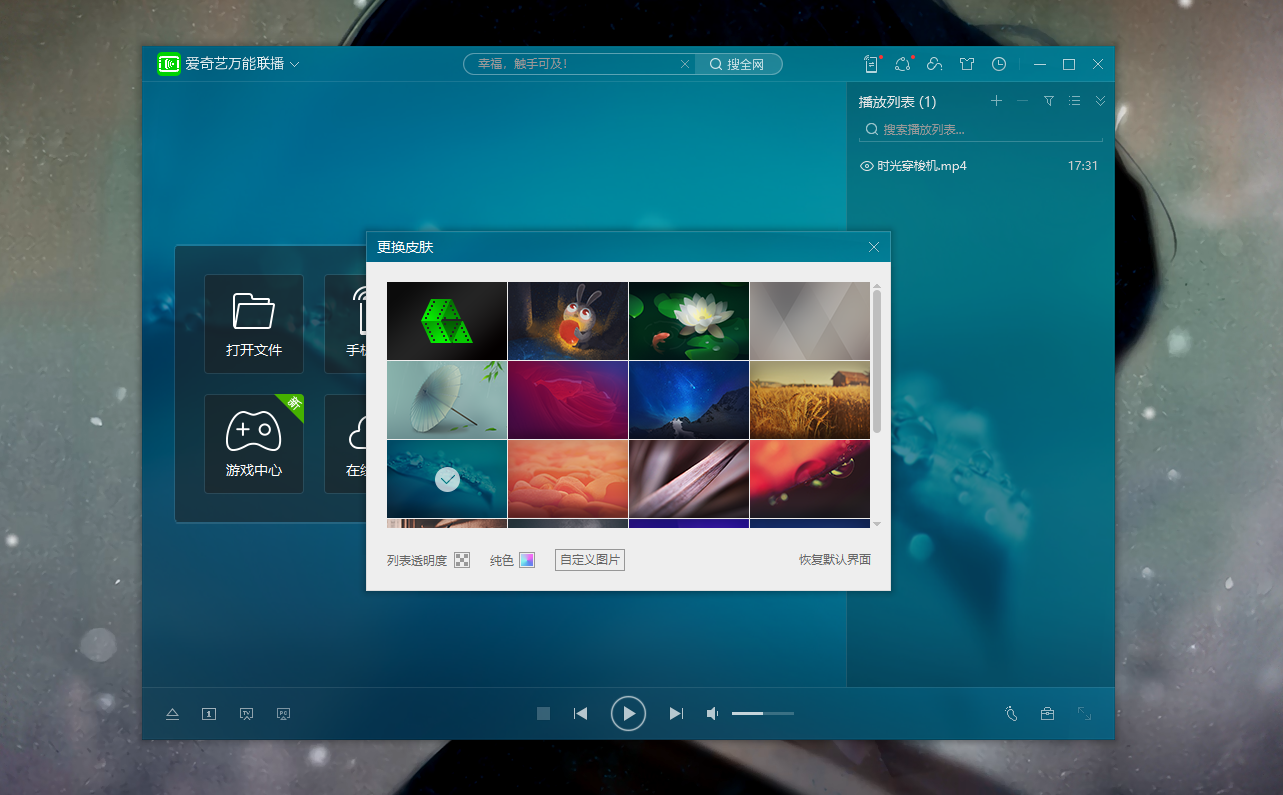The image size is (1283, 795).
Task: Toggle eye icon beside 时光穿梭机.mp4
Action: click(867, 166)
